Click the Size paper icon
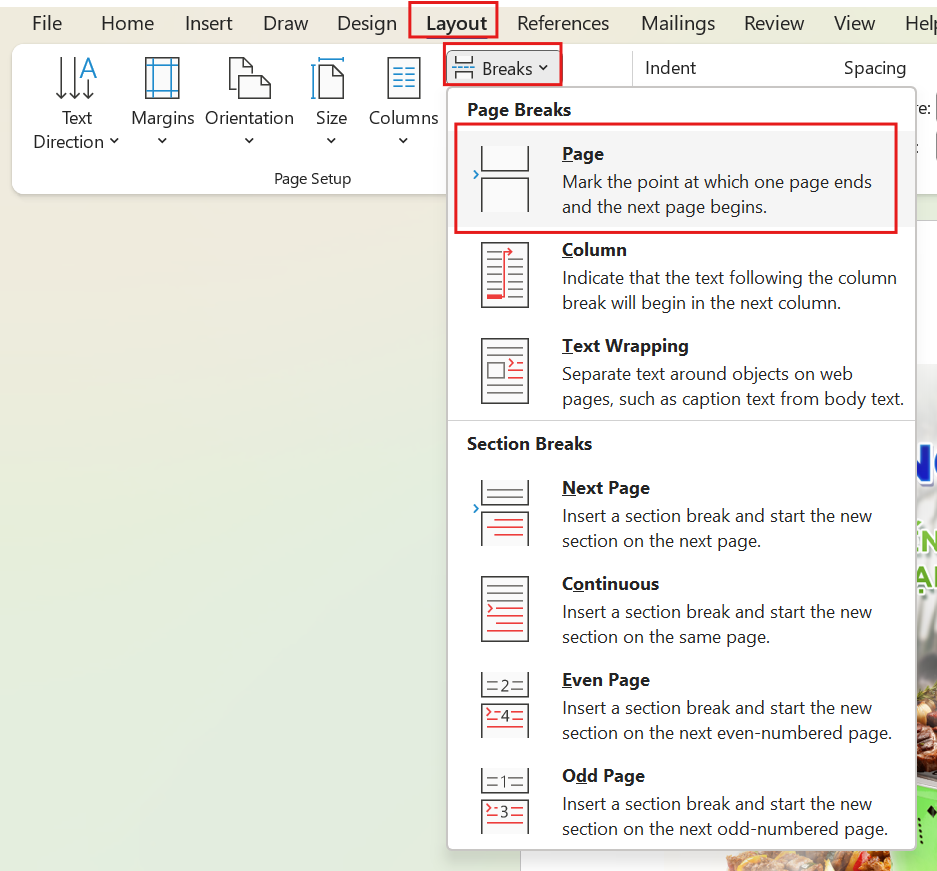Image resolution: width=937 pixels, height=871 pixels. pos(328,78)
